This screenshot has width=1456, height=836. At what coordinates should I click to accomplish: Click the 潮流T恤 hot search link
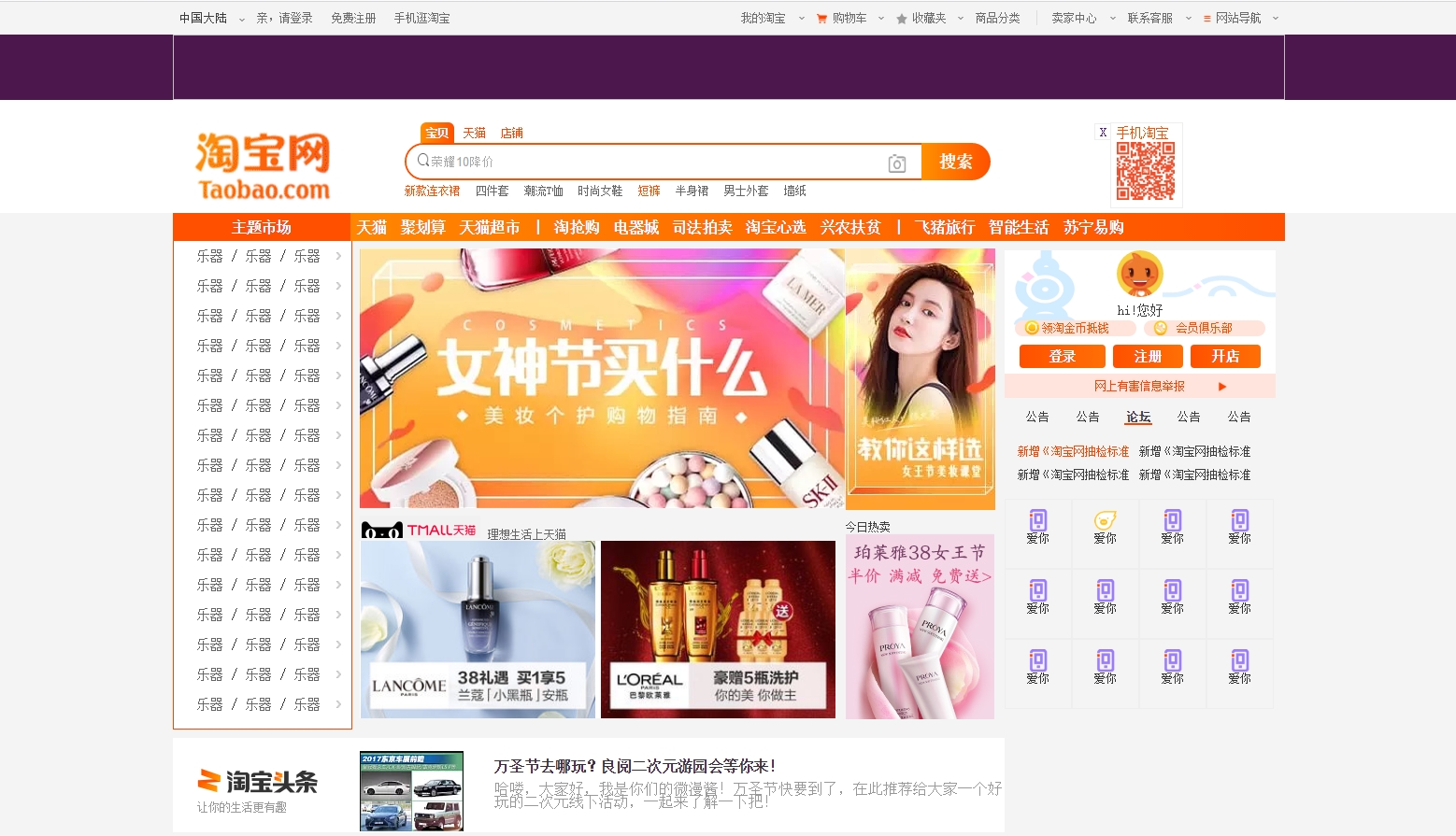(x=544, y=191)
